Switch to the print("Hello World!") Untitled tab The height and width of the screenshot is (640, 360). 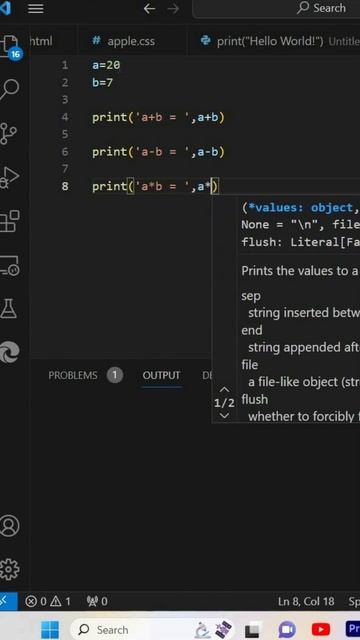click(273, 41)
